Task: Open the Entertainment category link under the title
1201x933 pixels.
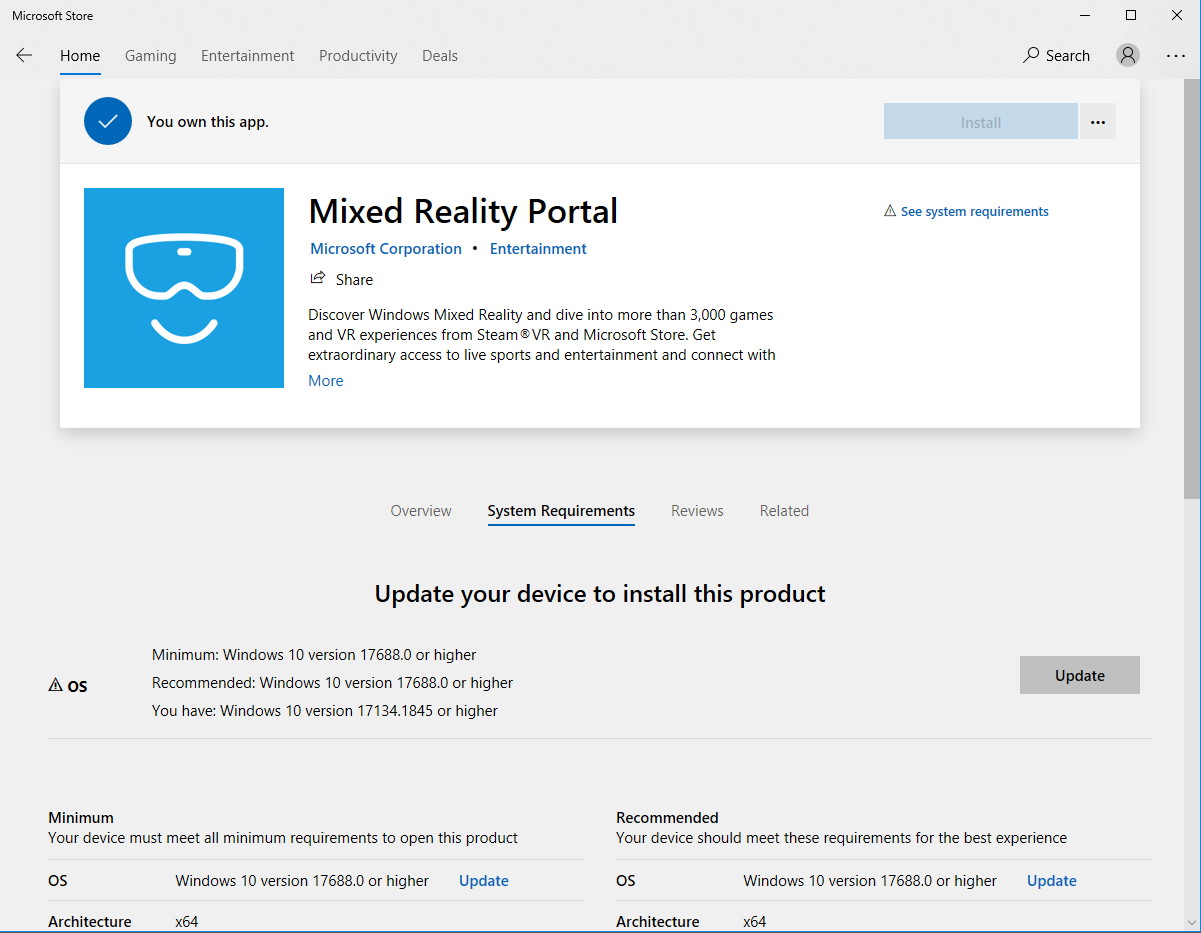Action: click(538, 249)
